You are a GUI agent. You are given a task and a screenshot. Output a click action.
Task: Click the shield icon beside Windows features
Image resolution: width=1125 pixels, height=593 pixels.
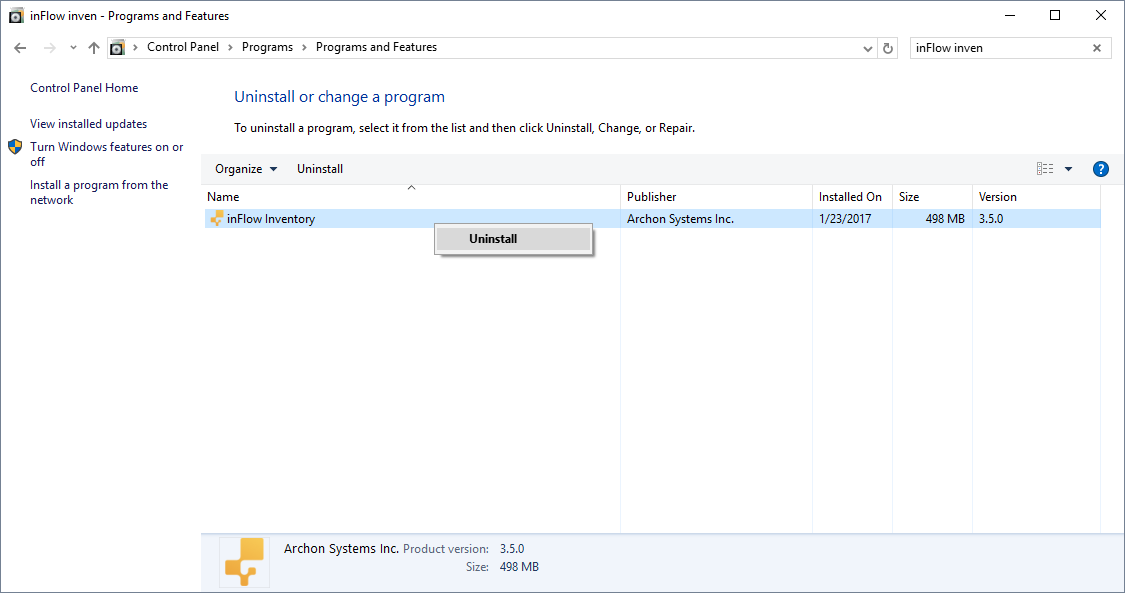pos(15,147)
